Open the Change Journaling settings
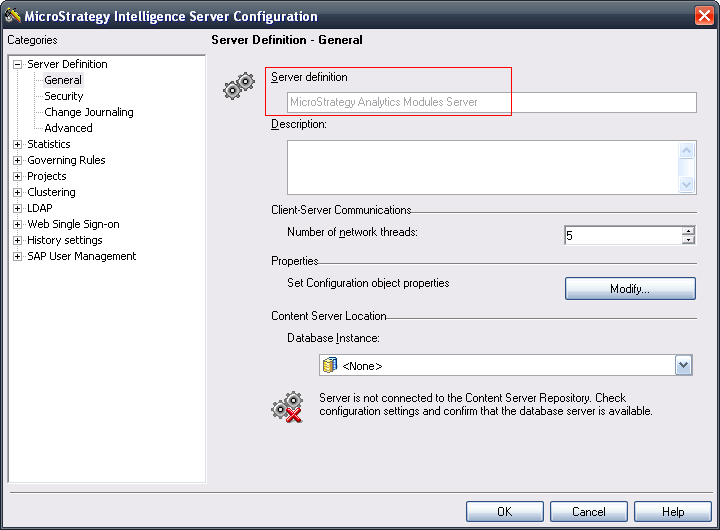 click(x=89, y=112)
